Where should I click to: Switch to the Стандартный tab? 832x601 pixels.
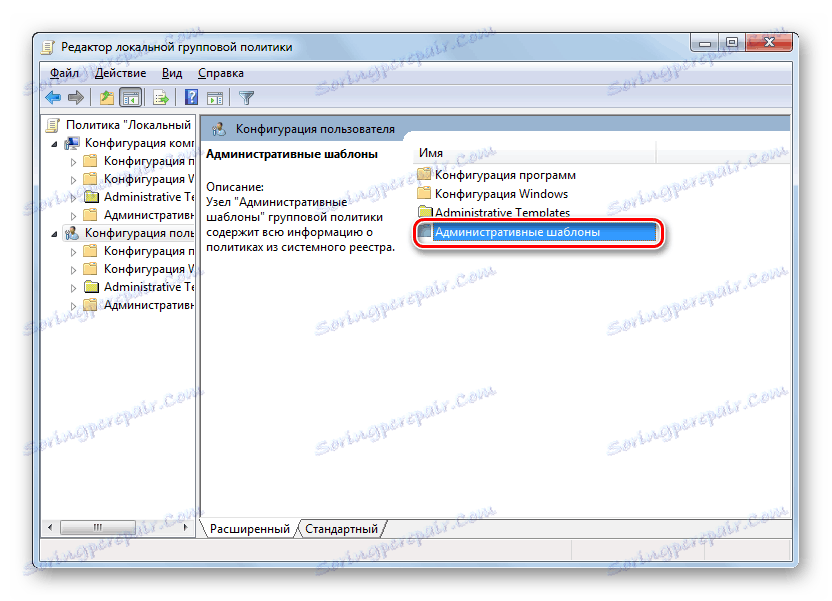341,529
